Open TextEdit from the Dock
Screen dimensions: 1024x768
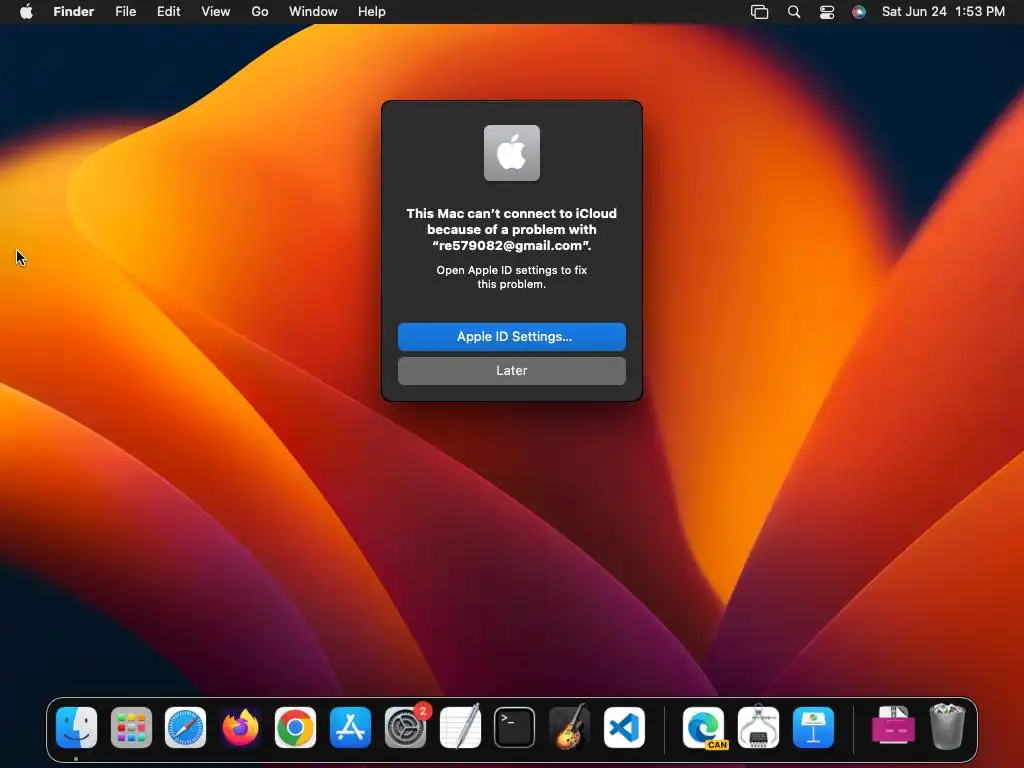click(x=460, y=728)
